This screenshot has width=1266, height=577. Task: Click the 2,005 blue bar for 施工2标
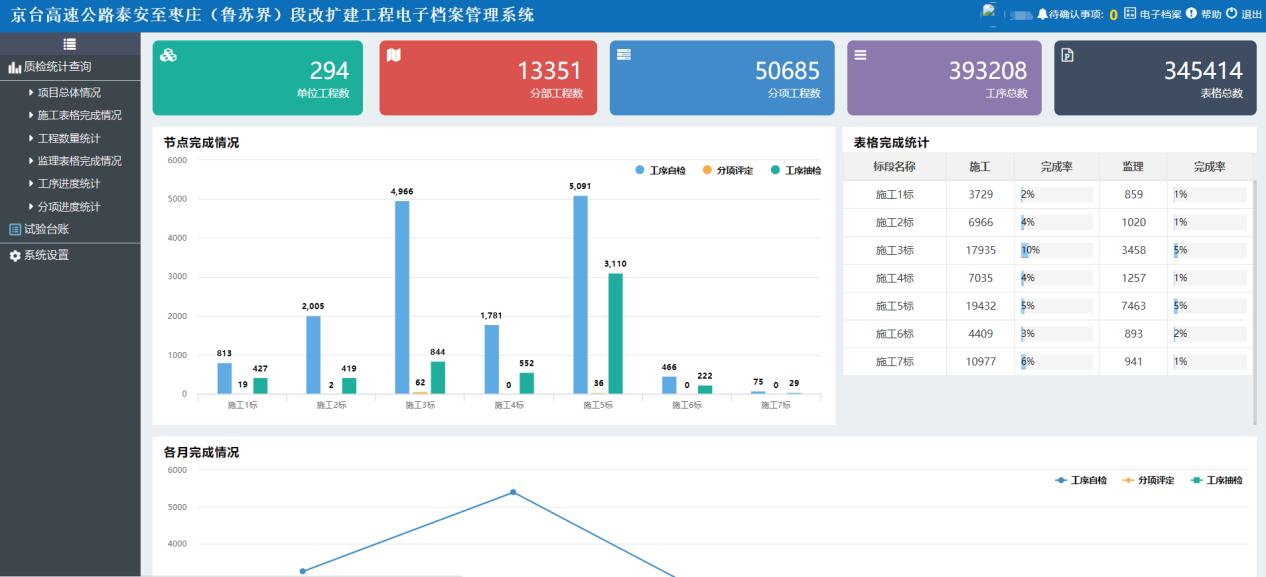[x=313, y=355]
